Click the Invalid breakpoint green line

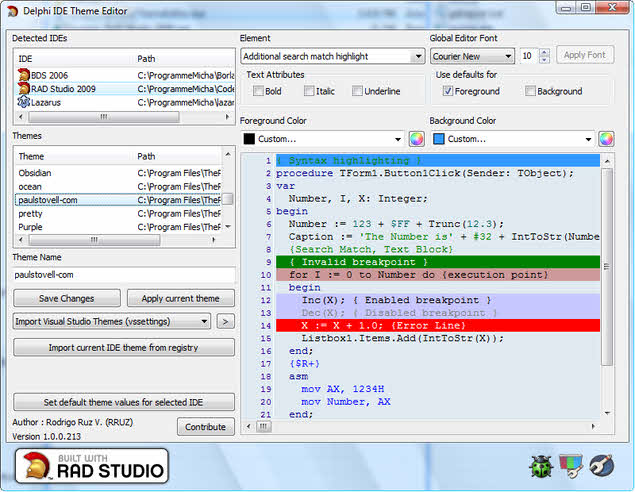(438, 262)
